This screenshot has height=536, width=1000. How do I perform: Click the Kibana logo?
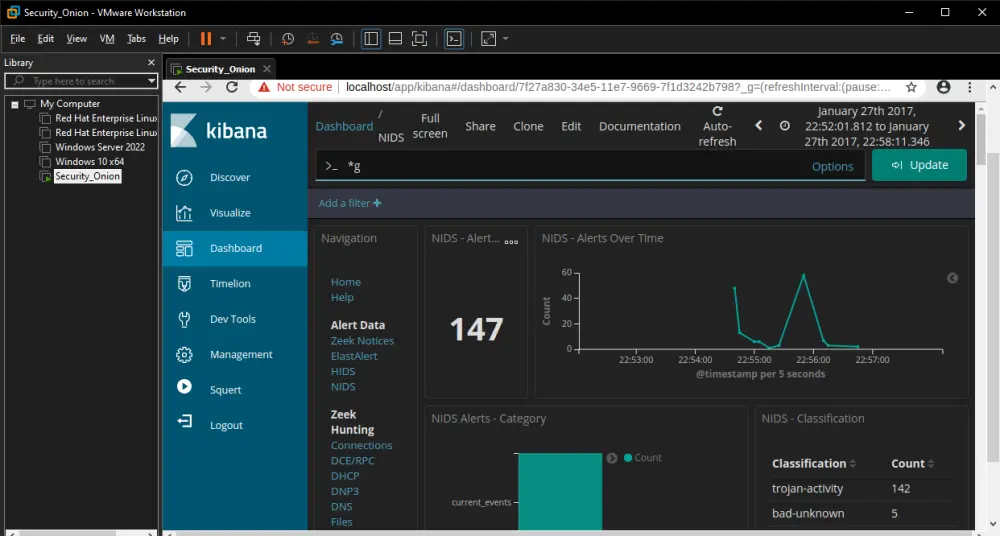(219, 131)
